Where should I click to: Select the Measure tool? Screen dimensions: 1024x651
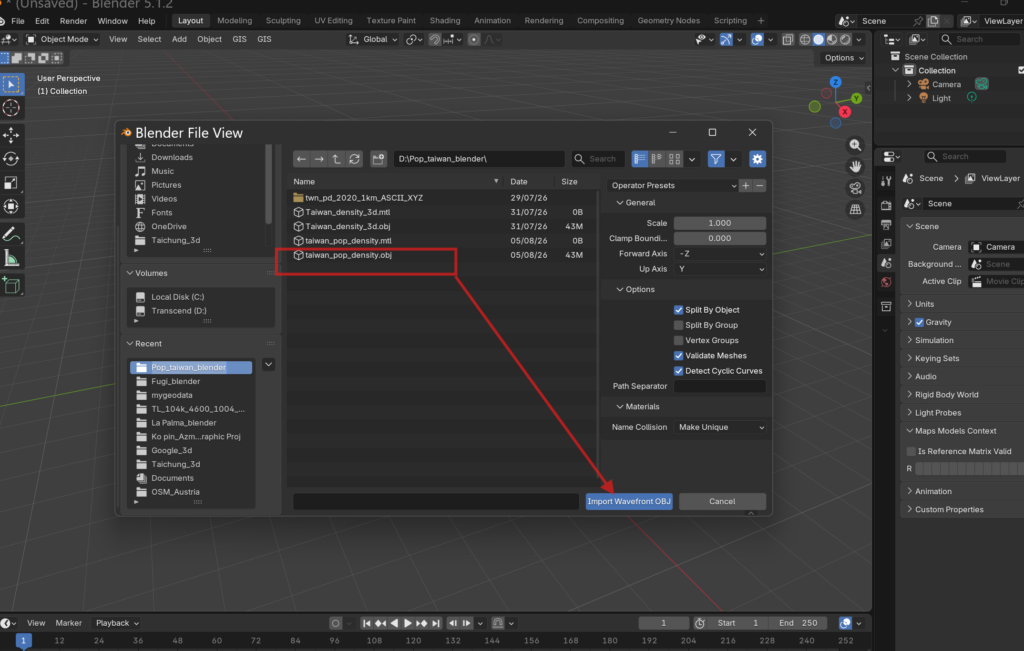(11, 259)
